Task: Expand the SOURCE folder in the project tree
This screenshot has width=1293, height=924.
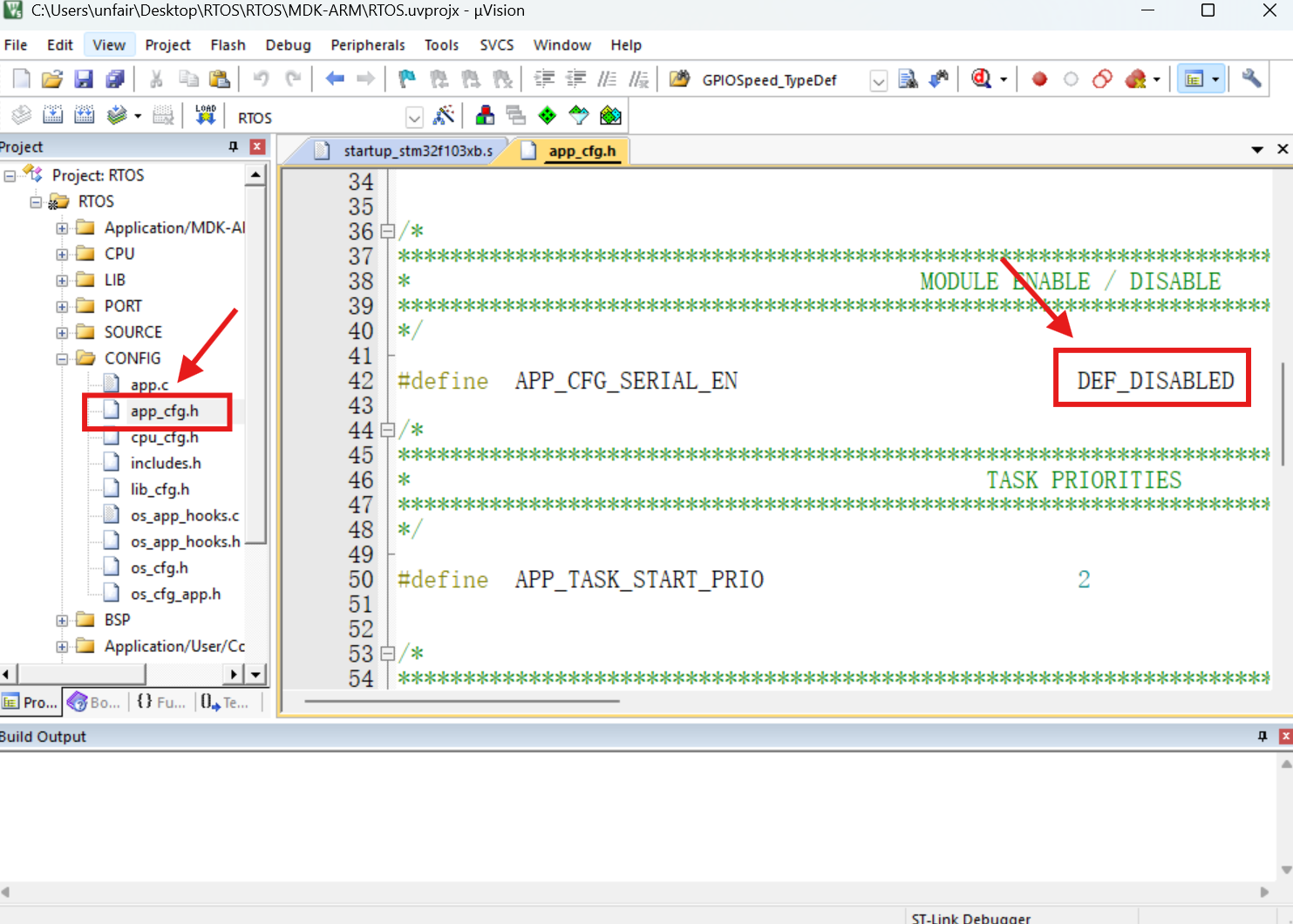Action: (x=62, y=333)
